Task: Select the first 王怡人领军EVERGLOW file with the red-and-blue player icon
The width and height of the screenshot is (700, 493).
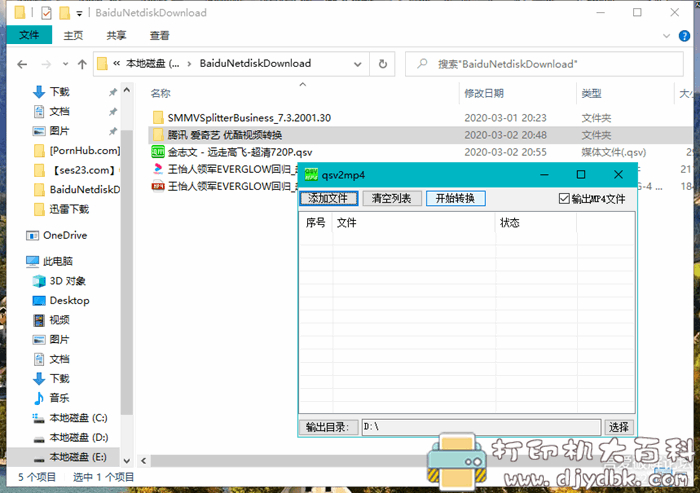Action: [224, 169]
